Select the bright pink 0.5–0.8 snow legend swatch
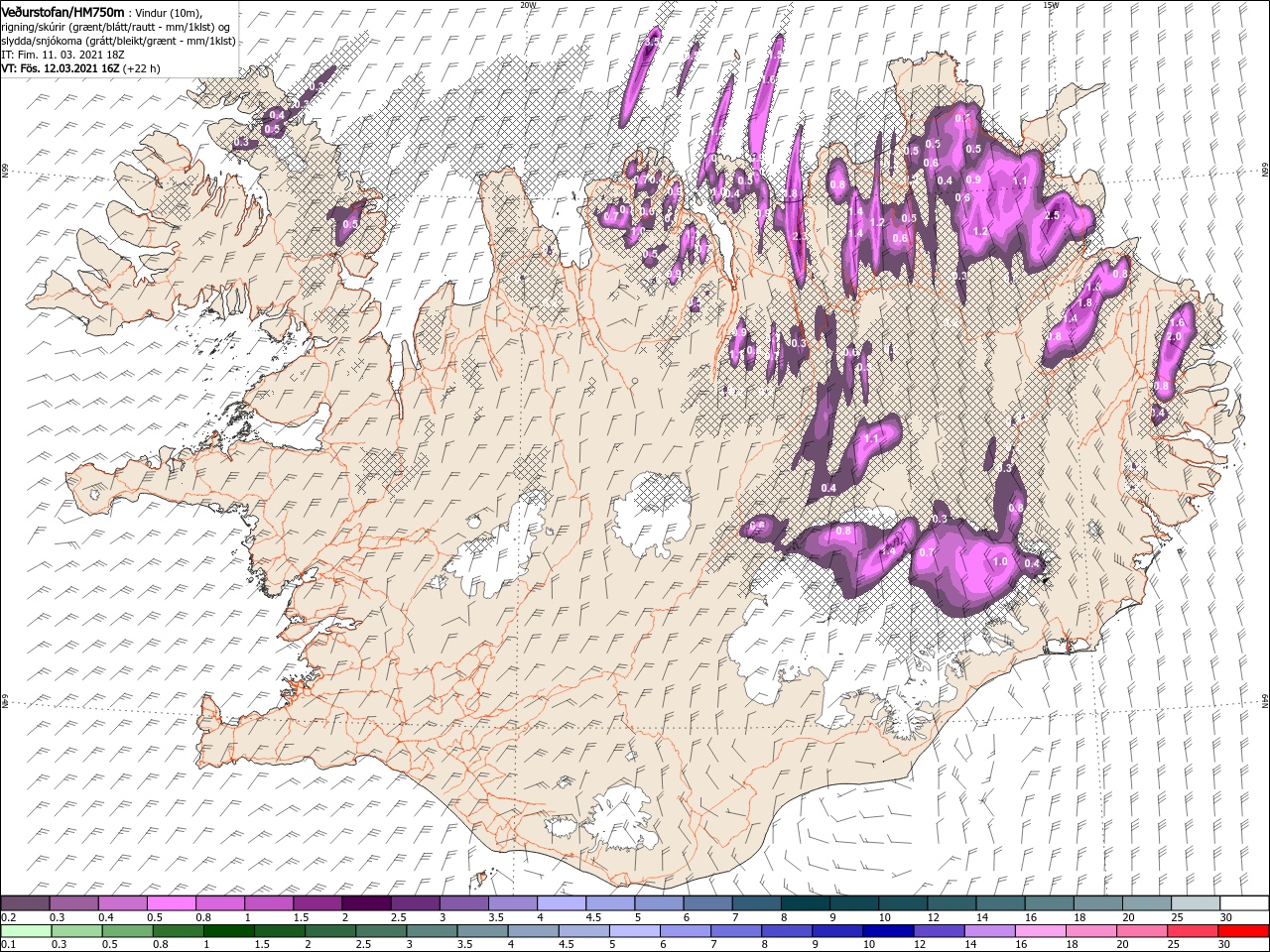Image resolution: width=1270 pixels, height=952 pixels. click(171, 902)
